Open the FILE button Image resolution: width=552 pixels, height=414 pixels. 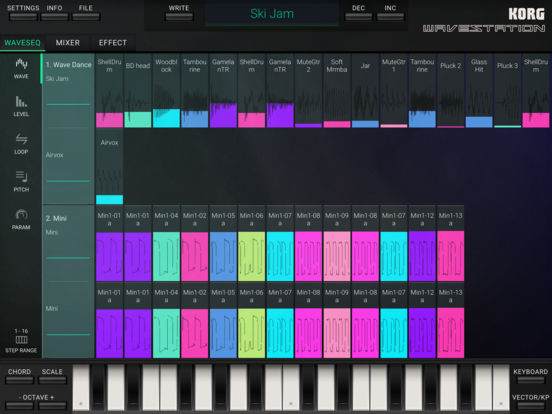(x=86, y=12)
